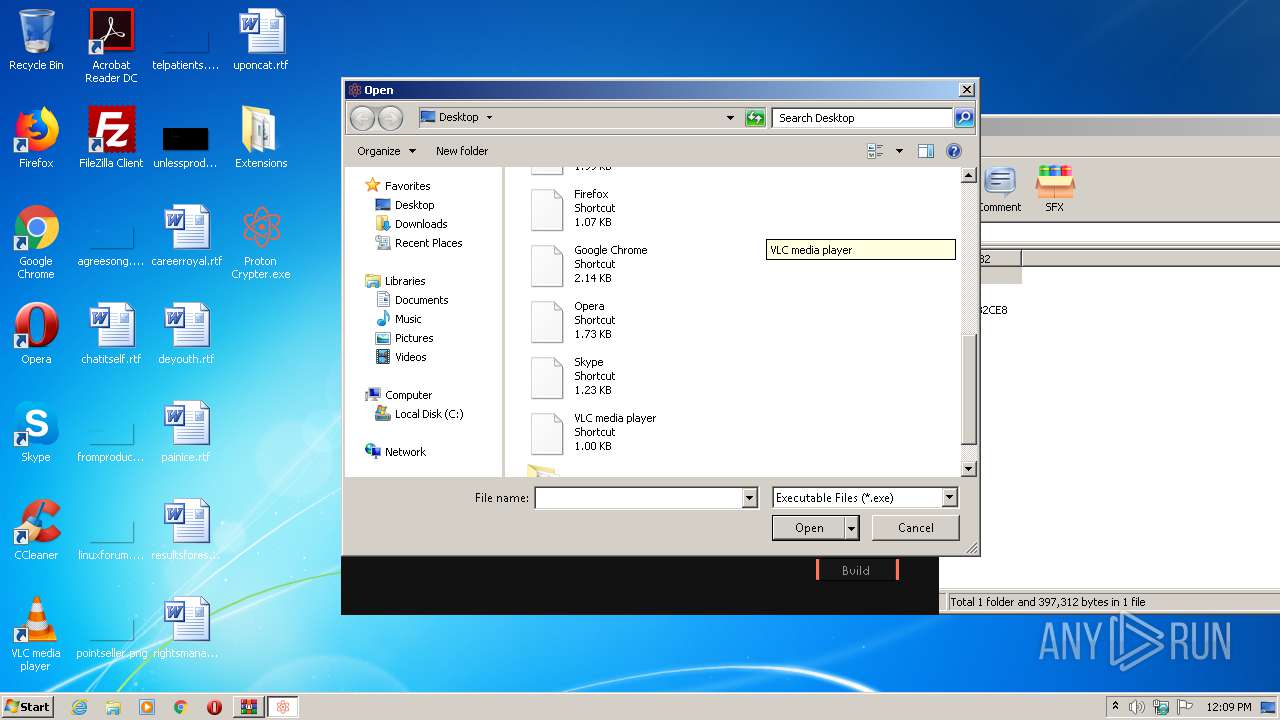This screenshot has width=1280, height=720.
Task: Open the Open button split arrow
Action: 851,528
